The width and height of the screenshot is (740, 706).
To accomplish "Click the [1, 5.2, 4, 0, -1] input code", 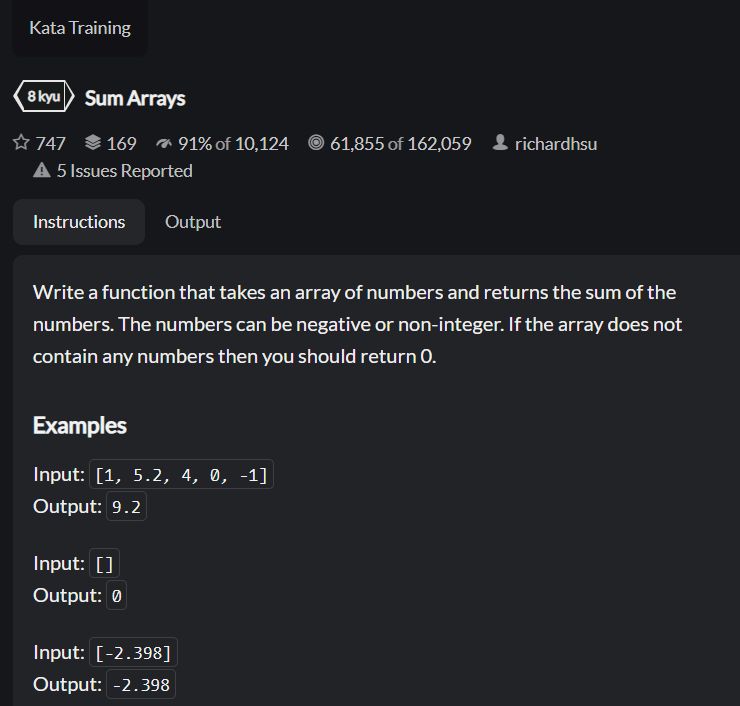I will click(181, 474).
